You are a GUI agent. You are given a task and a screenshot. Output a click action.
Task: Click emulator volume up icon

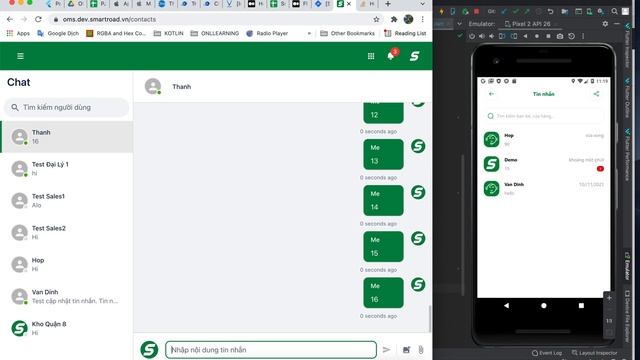pos(482,36)
